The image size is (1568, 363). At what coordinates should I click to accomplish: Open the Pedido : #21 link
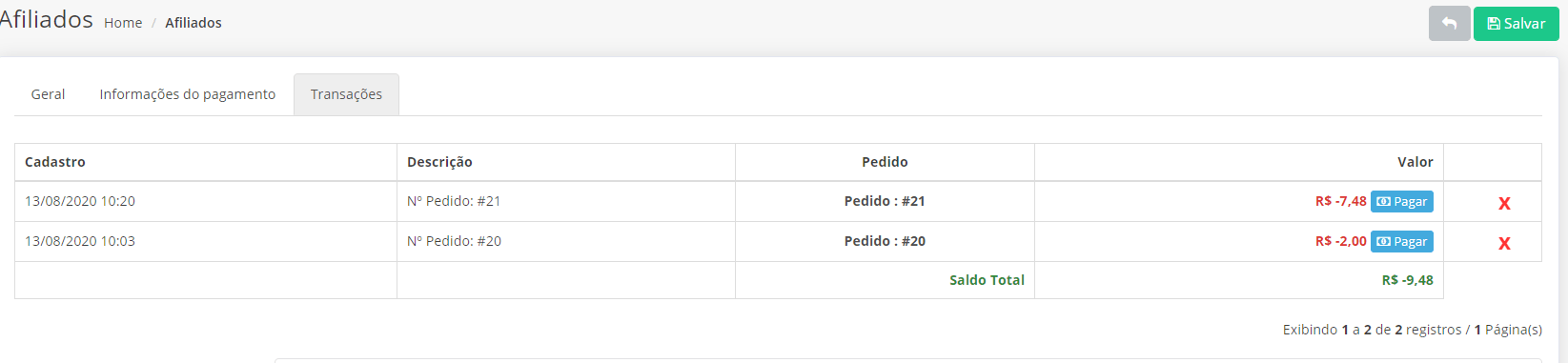pyautogui.click(x=885, y=201)
